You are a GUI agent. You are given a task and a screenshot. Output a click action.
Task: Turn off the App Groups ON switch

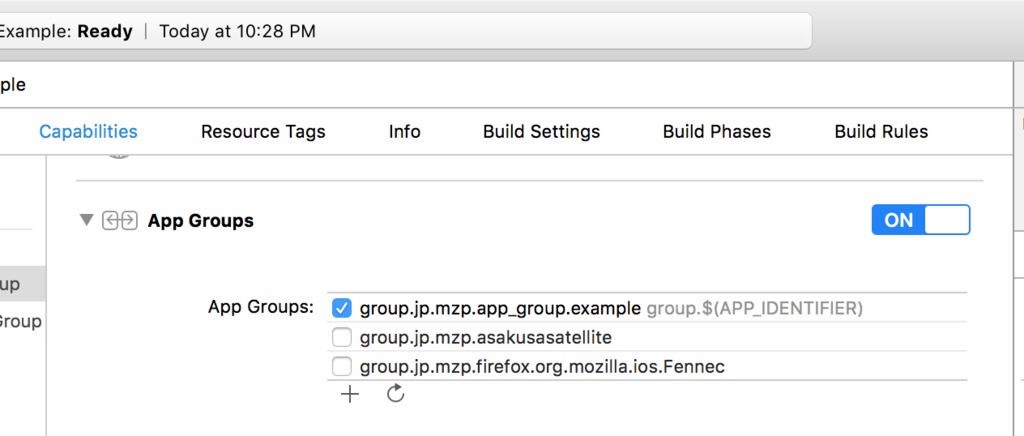click(920, 220)
